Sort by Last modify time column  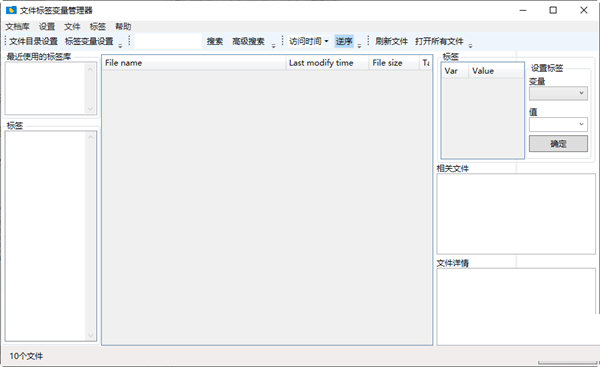click(x=328, y=63)
